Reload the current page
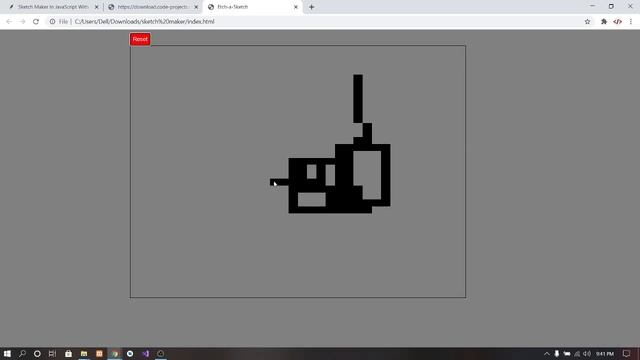This screenshot has width=640, height=360. point(36,22)
